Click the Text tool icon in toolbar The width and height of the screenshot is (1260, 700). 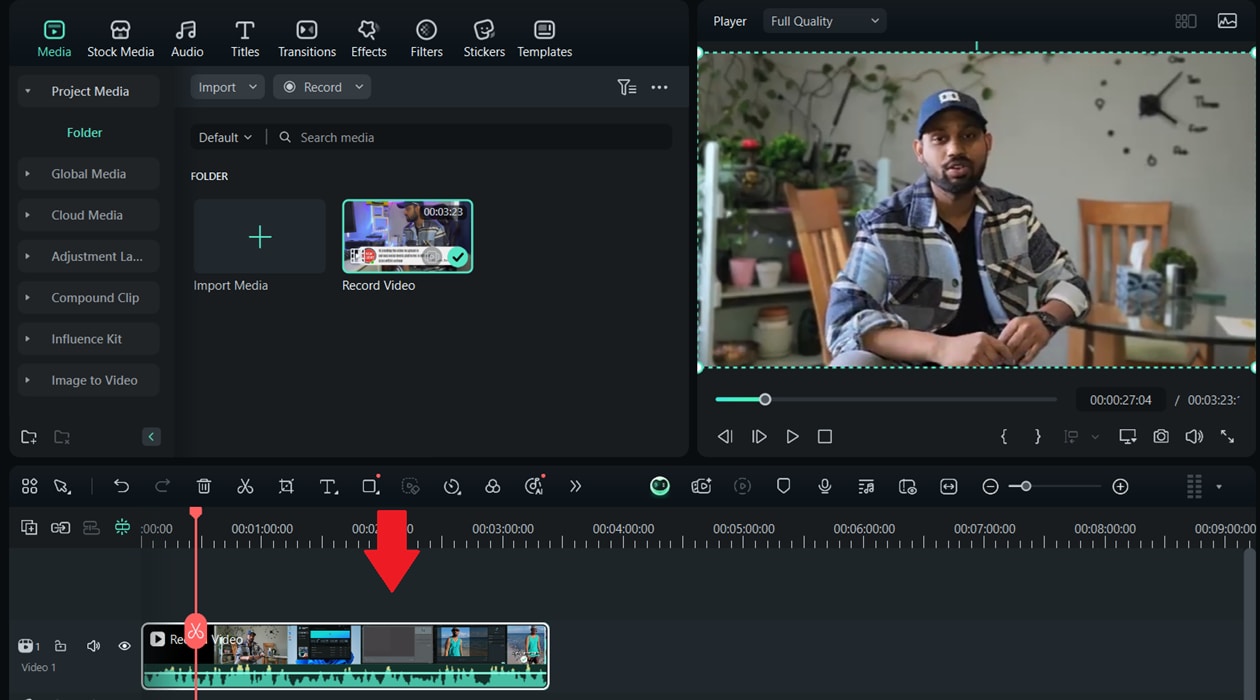(x=328, y=487)
